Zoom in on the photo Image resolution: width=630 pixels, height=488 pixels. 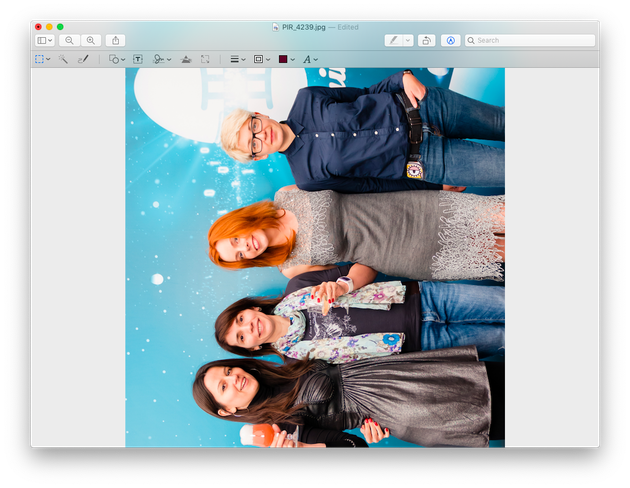(x=91, y=41)
